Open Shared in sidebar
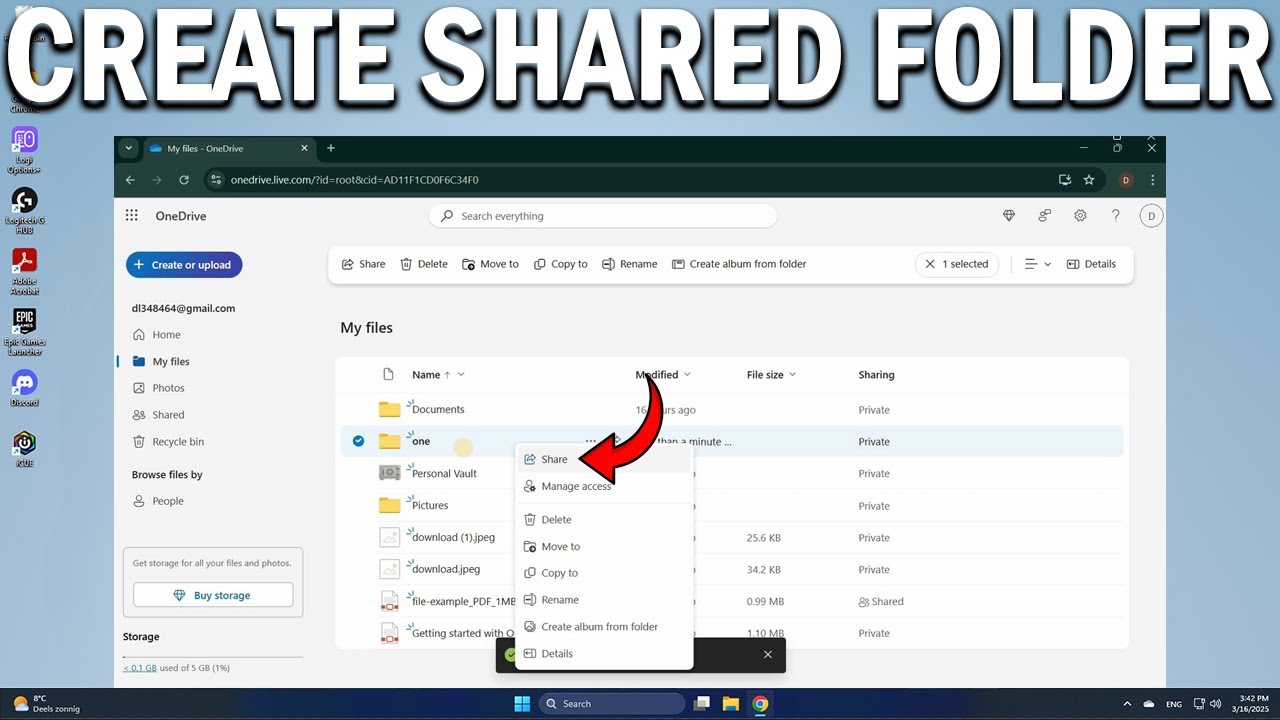 pyautogui.click(x=159, y=415)
